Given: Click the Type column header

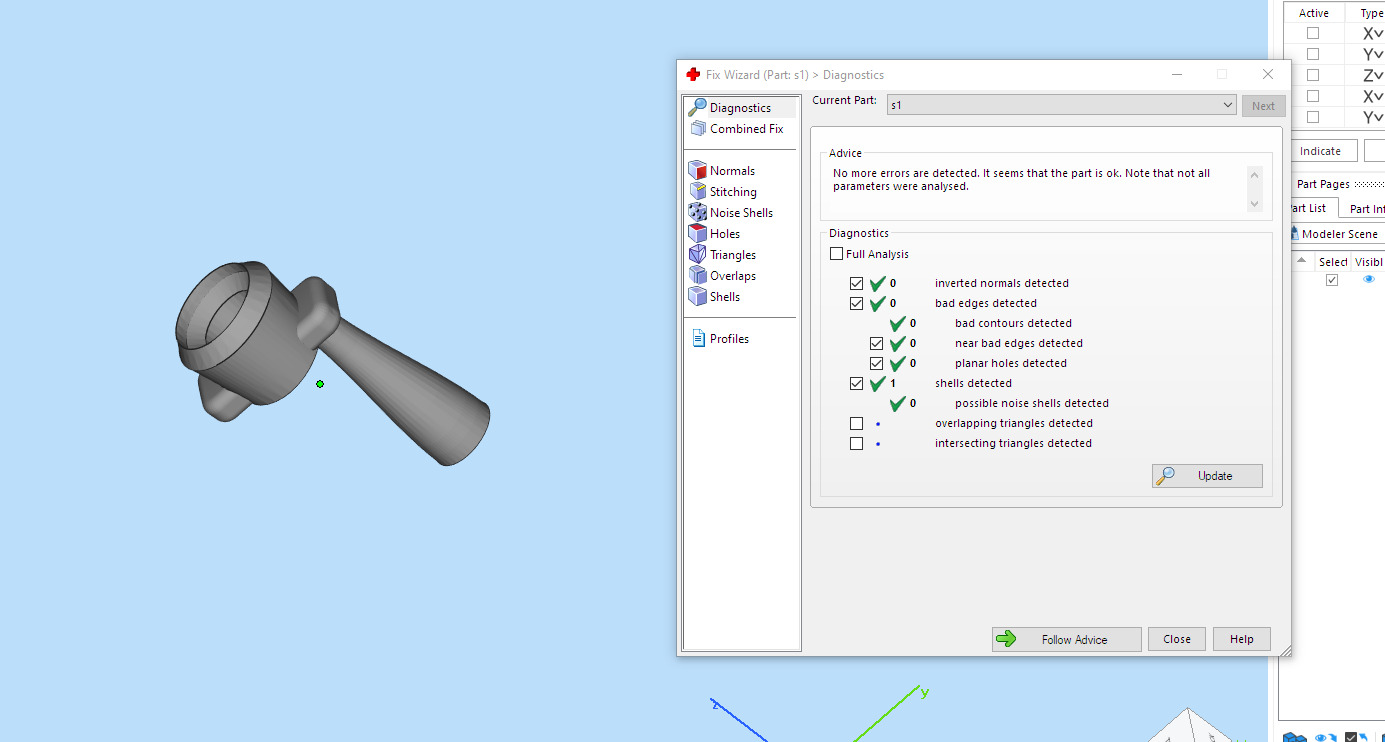Looking at the screenshot, I should point(1371,13).
